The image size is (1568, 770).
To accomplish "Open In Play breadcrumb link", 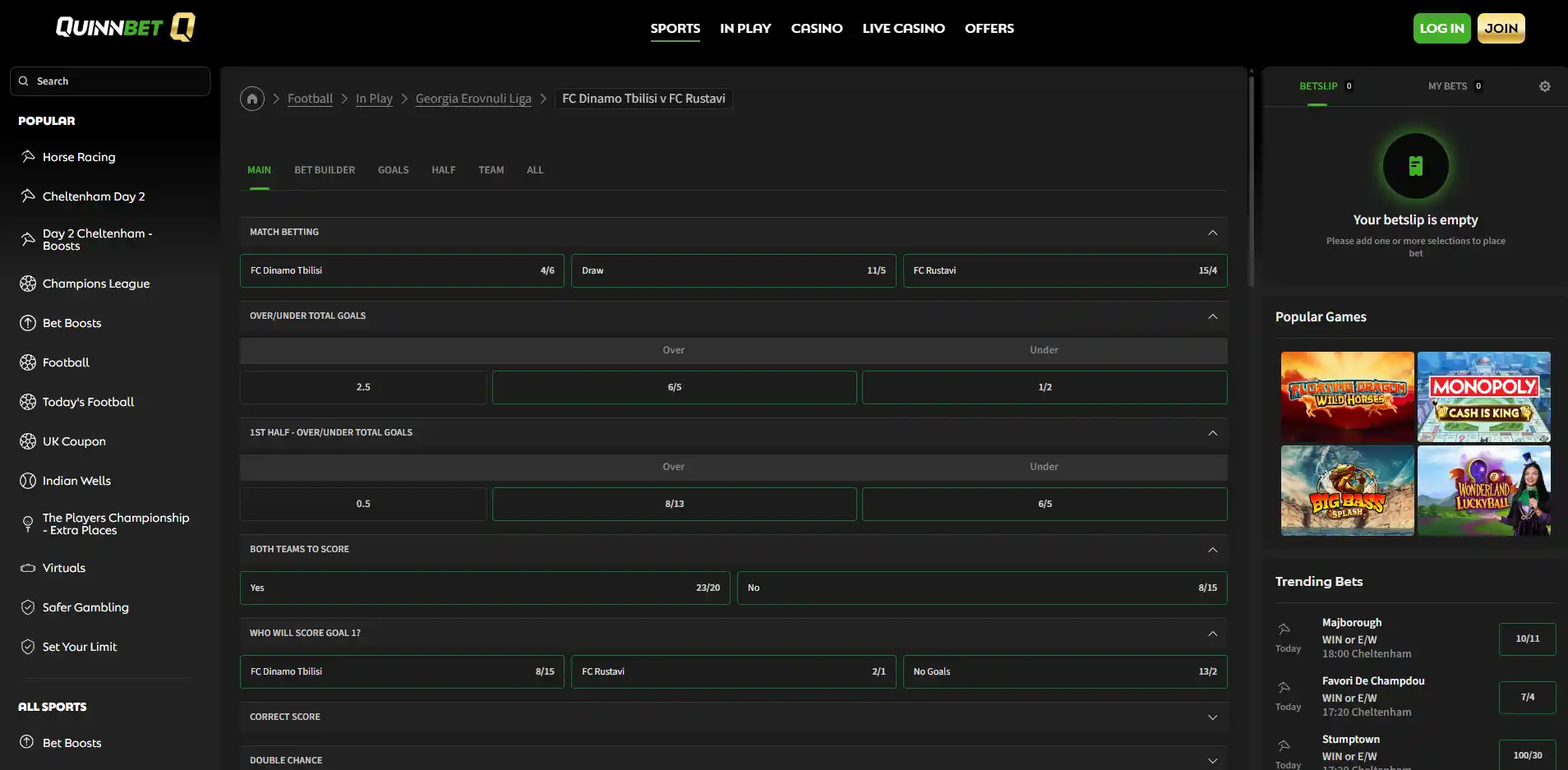I will tap(374, 99).
